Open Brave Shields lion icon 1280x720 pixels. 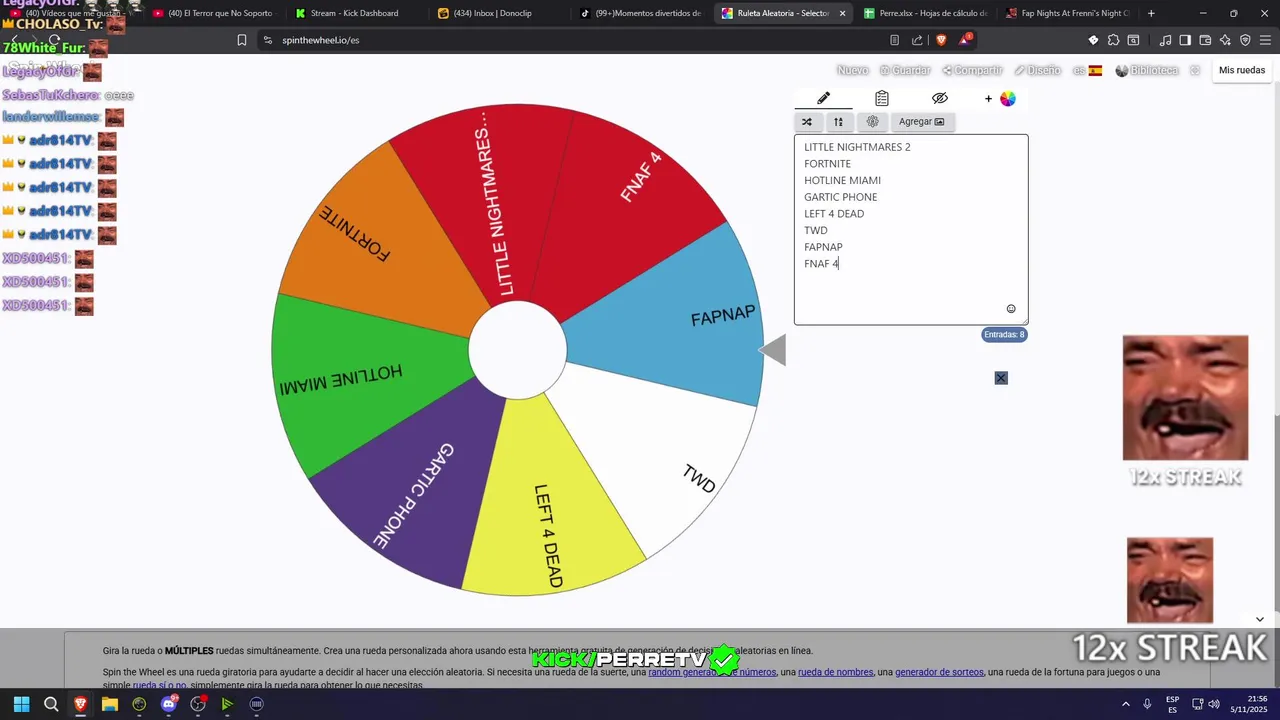[941, 40]
